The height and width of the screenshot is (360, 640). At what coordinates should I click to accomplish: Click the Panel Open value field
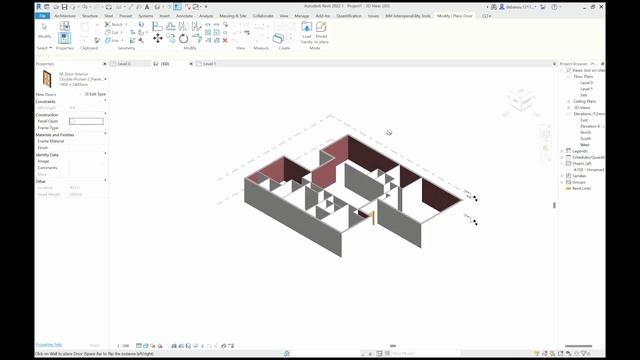86,121
